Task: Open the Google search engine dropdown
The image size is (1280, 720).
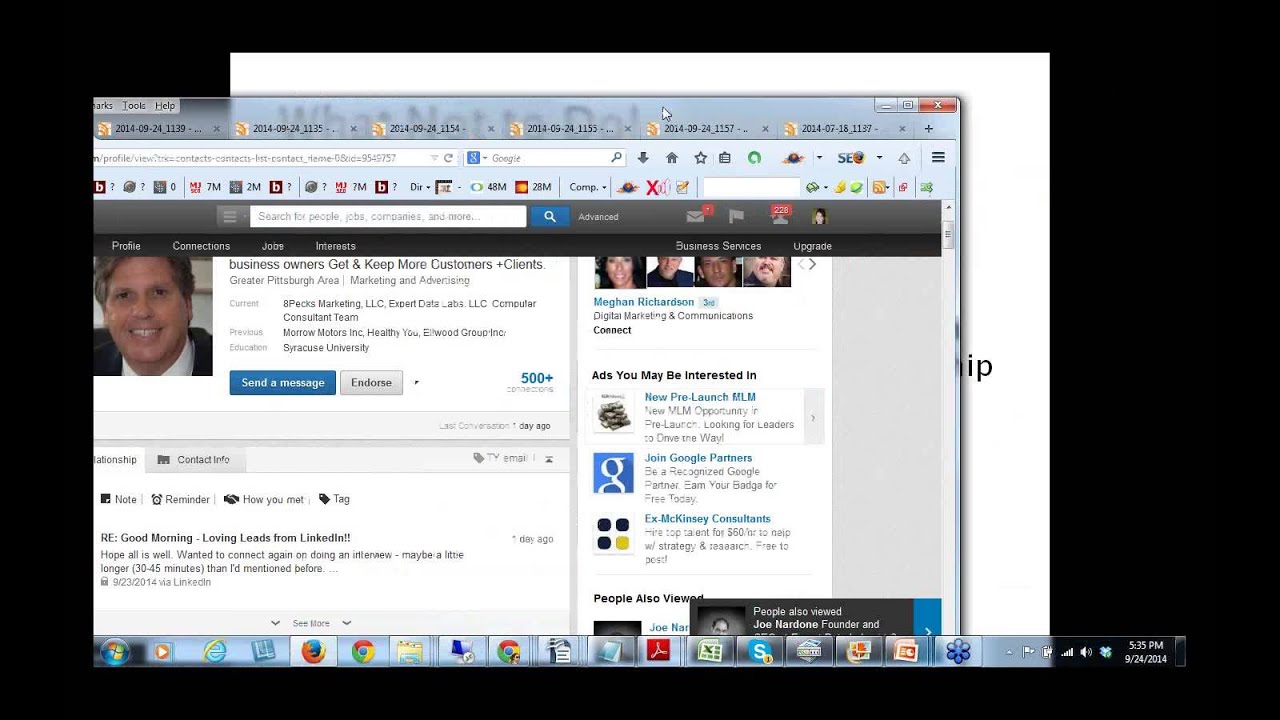Action: [478, 158]
